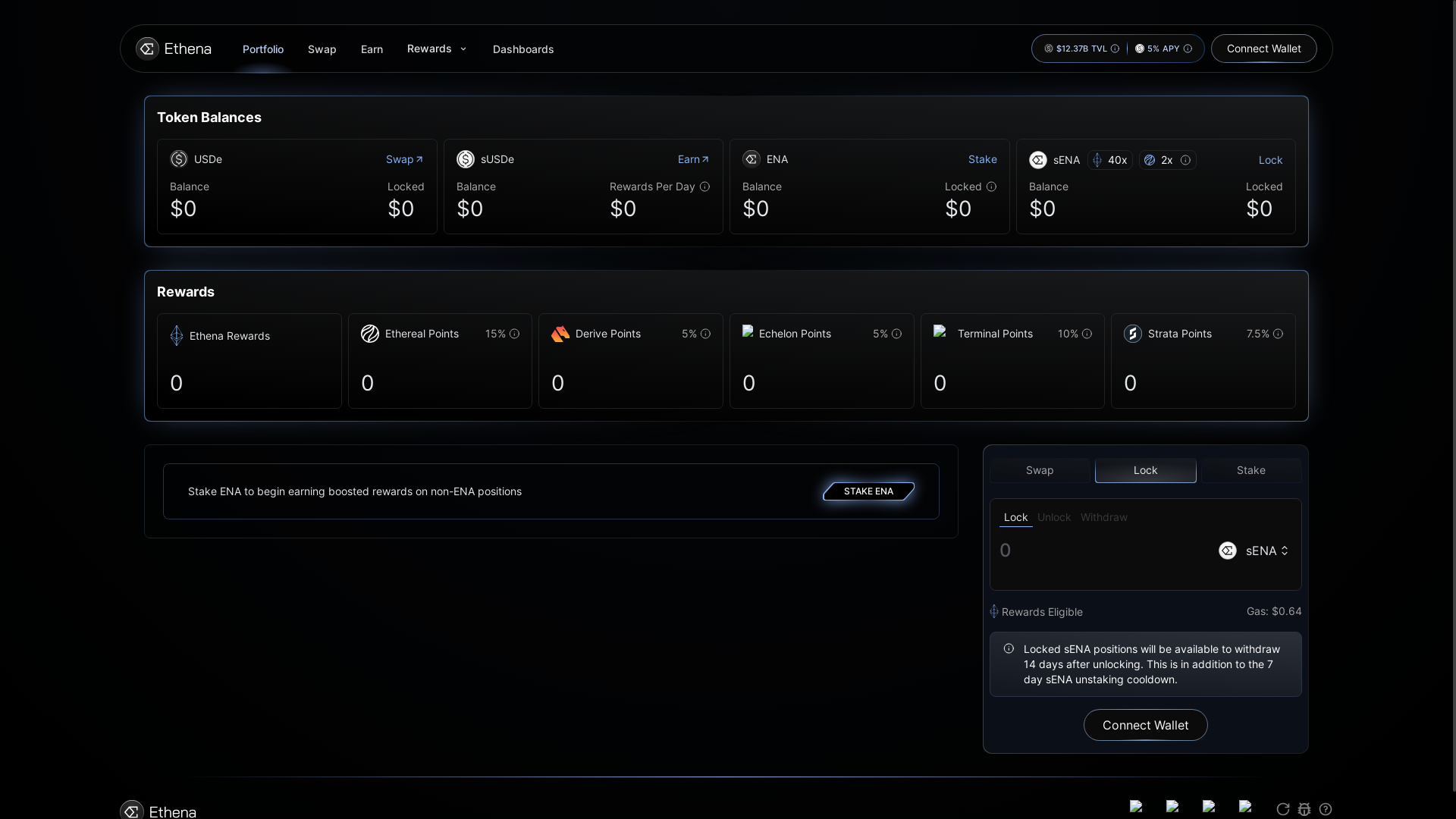Screen dimensions: 1456x819
Task: Click the footer Ethena logo
Action: point(158,810)
